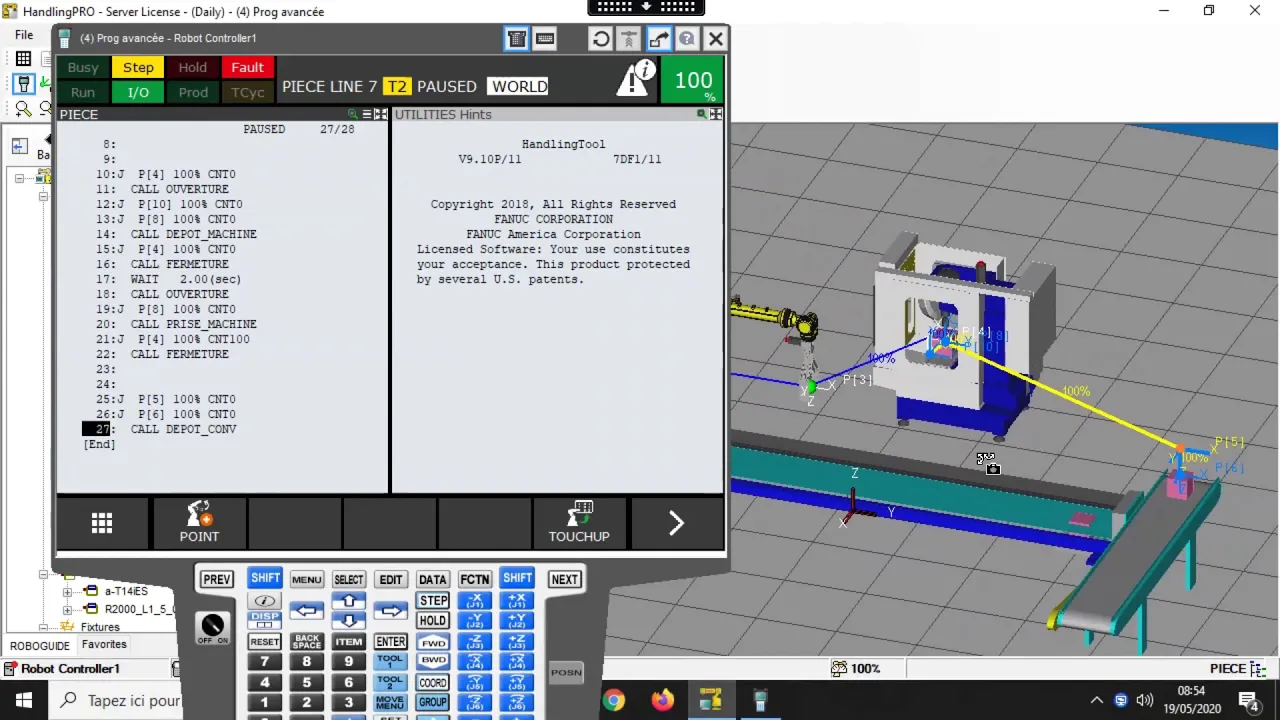Click the DISP key
The height and width of the screenshot is (720, 1280).
point(265,620)
